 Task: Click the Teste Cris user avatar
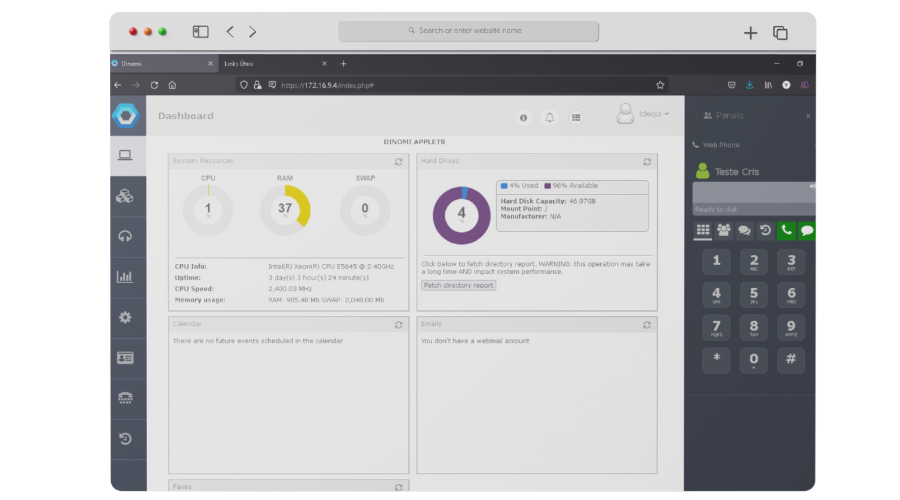[703, 171]
